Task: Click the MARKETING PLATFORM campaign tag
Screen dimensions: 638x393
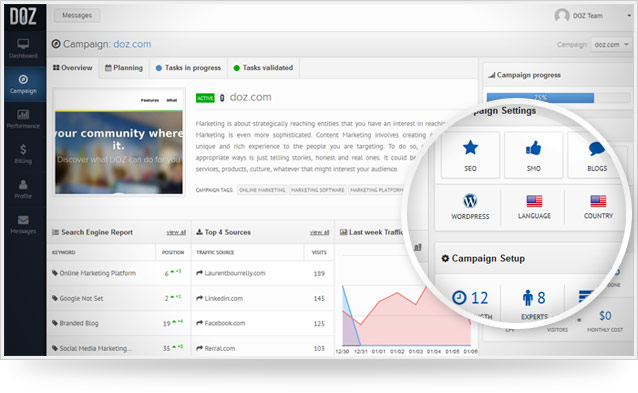Action: [376, 190]
